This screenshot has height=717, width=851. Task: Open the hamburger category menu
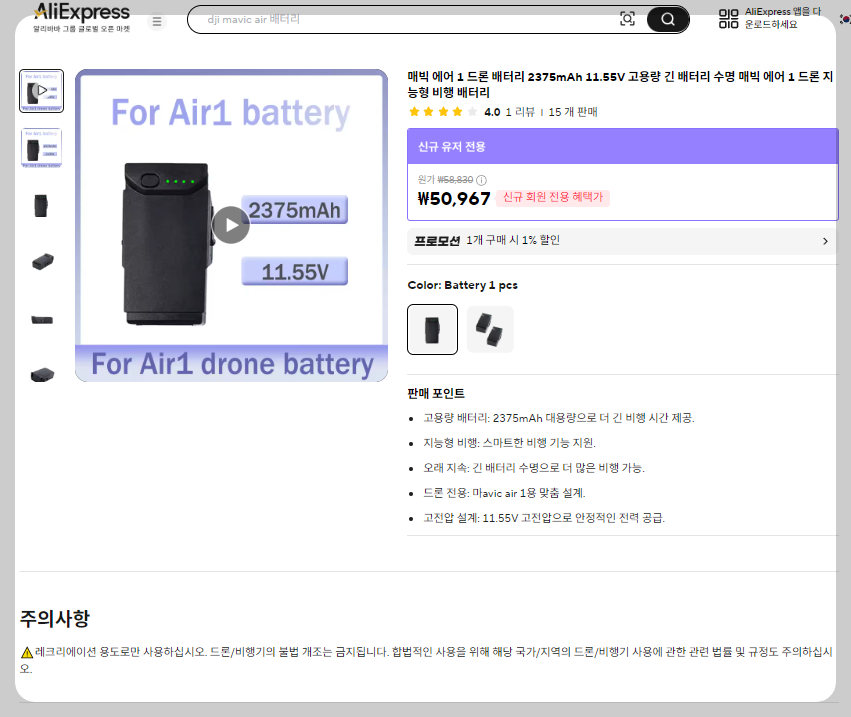pyautogui.click(x=157, y=22)
